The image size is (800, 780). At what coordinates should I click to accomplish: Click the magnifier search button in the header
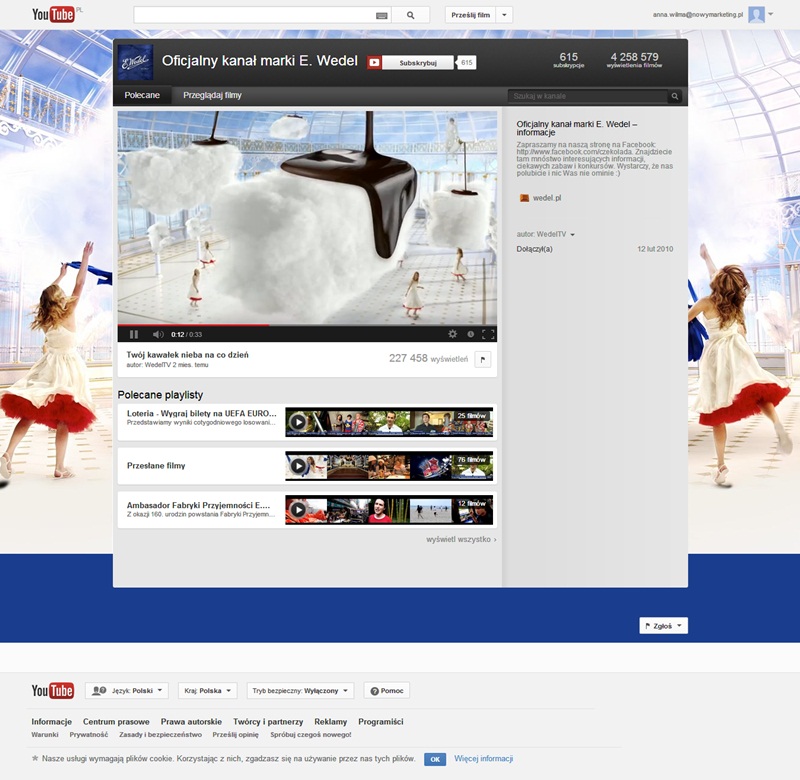coord(411,15)
